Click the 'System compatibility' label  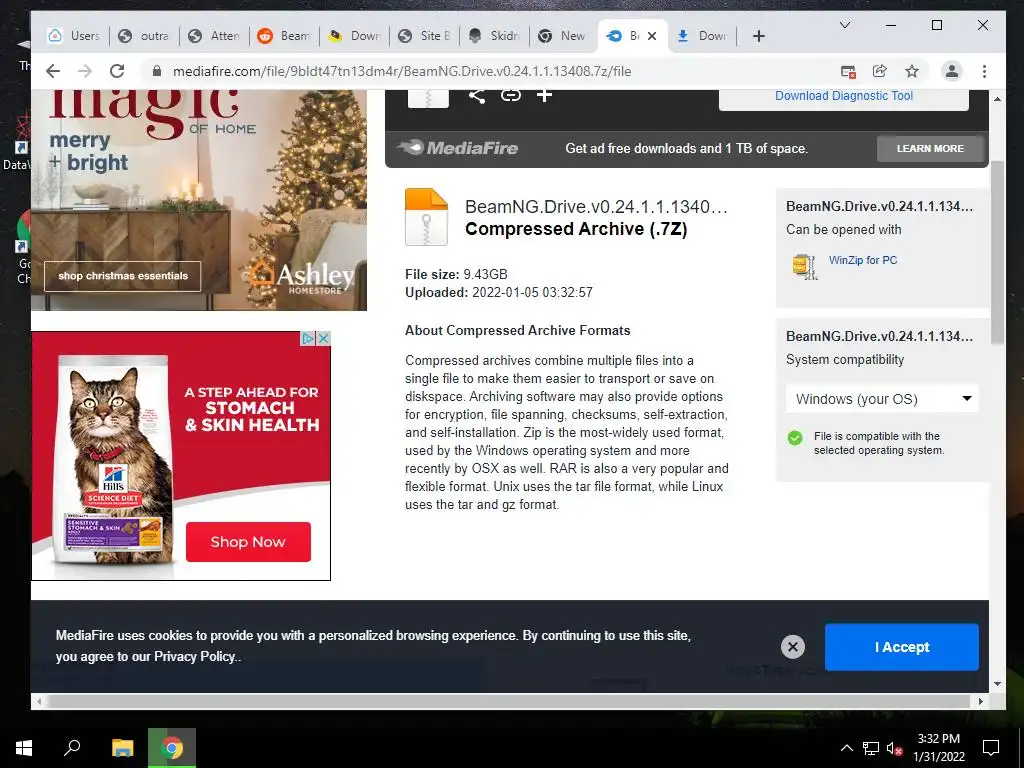(844, 360)
